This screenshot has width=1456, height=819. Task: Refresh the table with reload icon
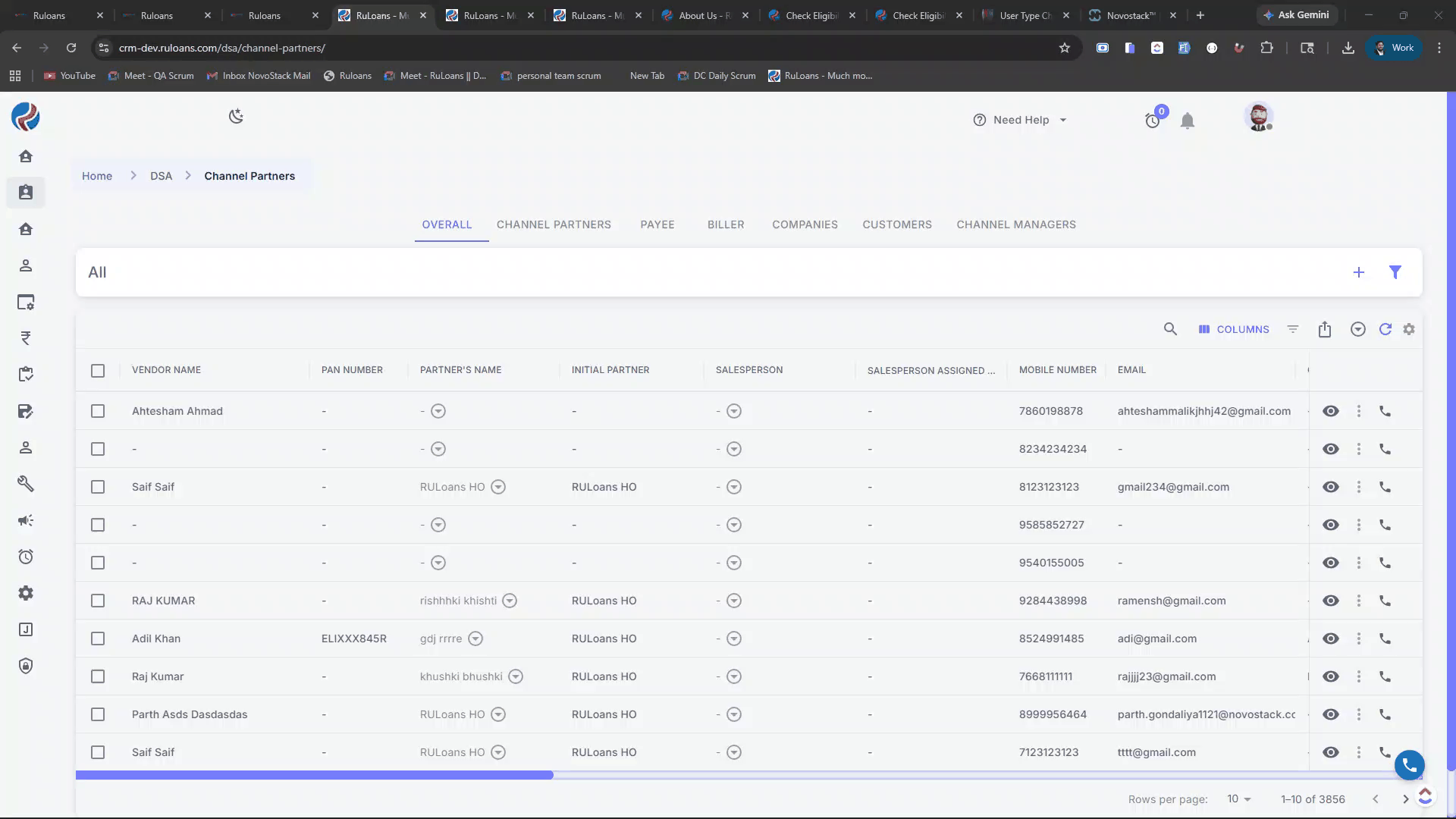pyautogui.click(x=1385, y=329)
